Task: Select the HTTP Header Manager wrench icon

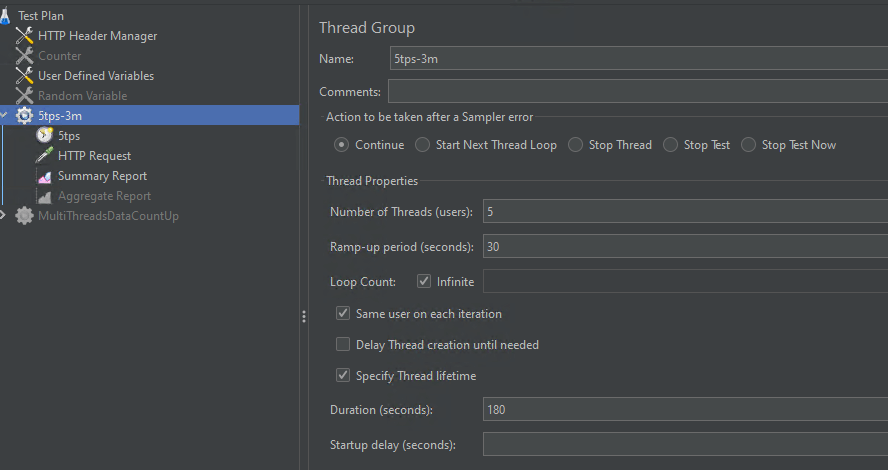Action: pyautogui.click(x=24, y=36)
